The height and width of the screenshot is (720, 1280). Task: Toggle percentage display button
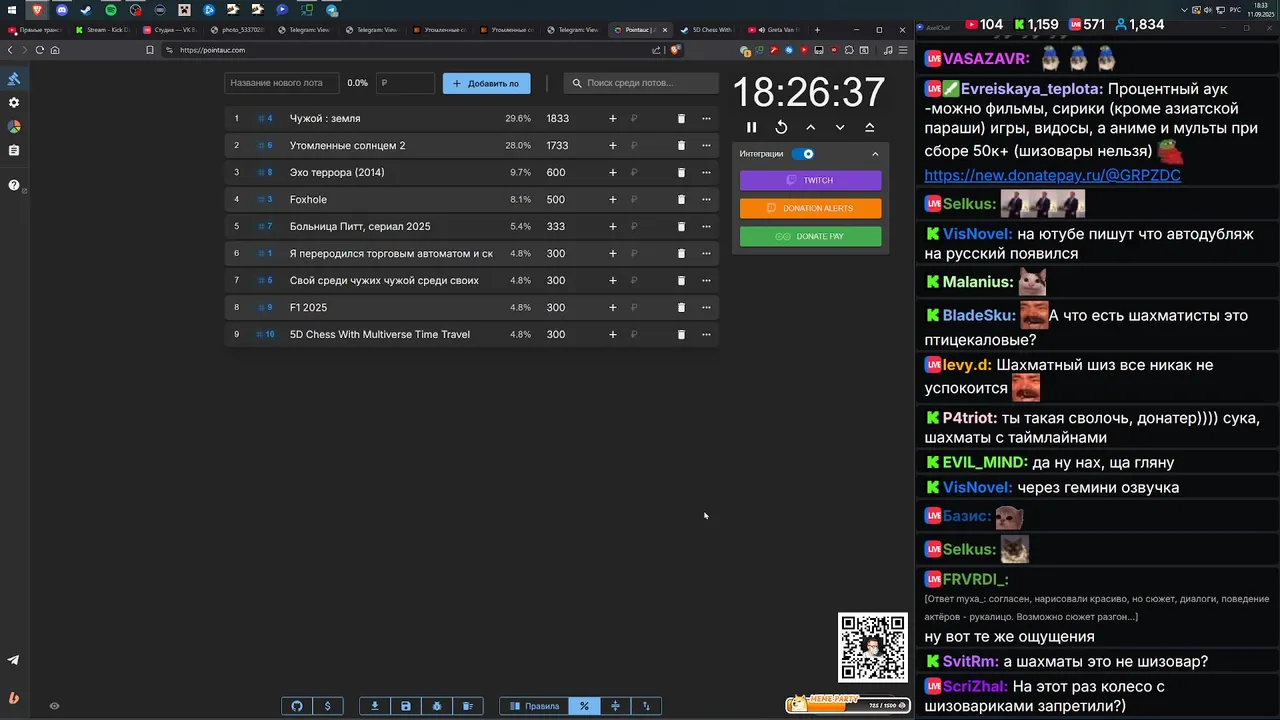[584, 706]
